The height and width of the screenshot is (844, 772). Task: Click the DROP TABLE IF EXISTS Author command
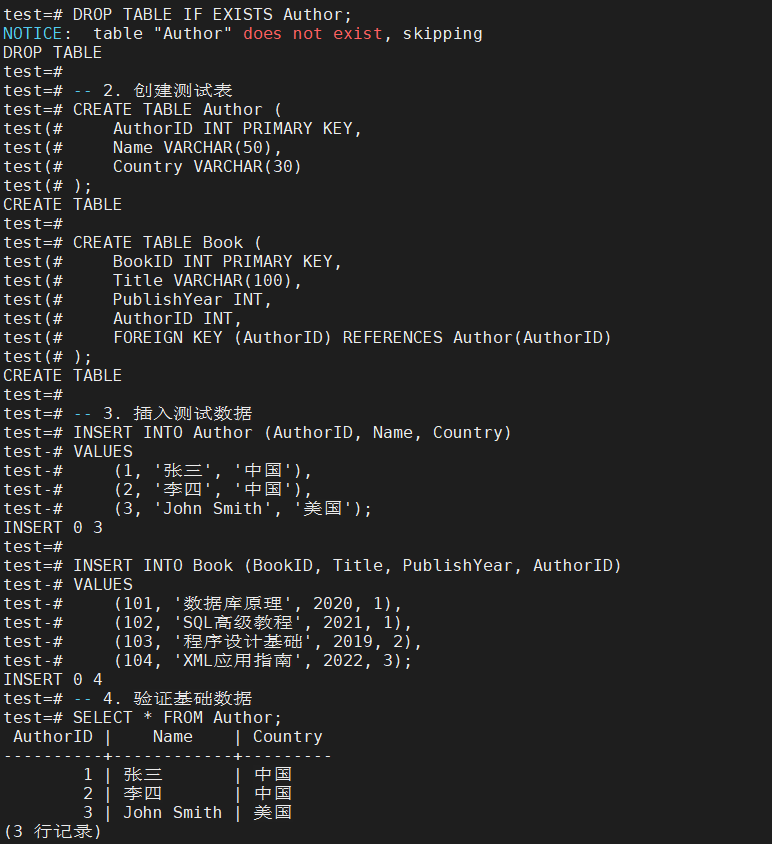pos(212,15)
